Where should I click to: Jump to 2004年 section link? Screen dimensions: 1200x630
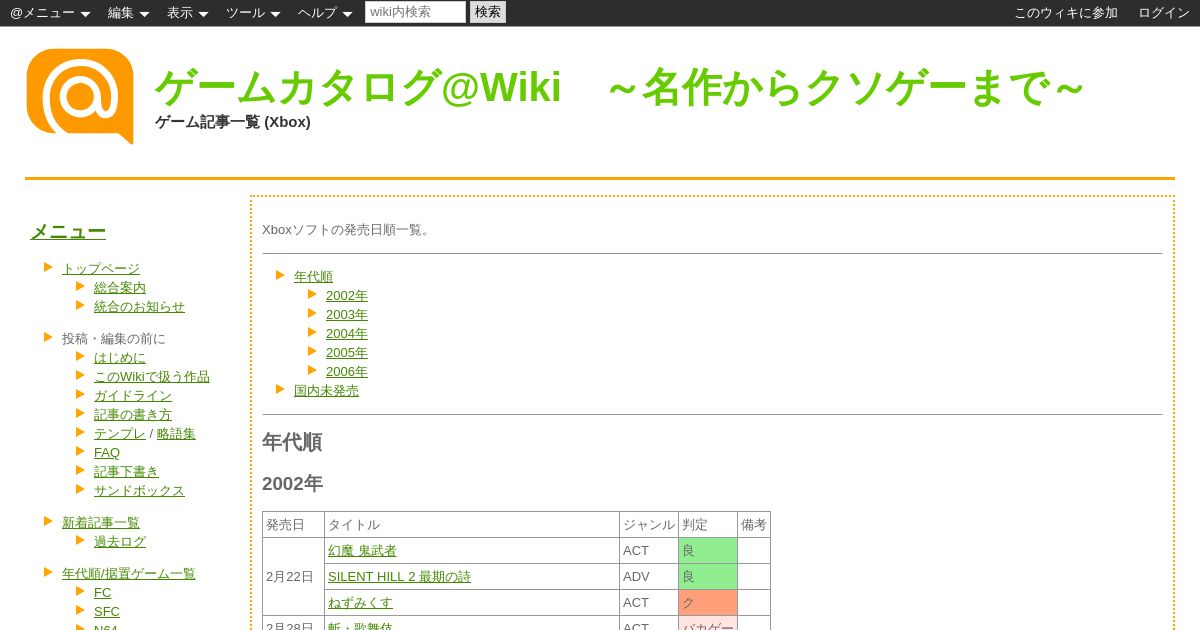tap(347, 333)
